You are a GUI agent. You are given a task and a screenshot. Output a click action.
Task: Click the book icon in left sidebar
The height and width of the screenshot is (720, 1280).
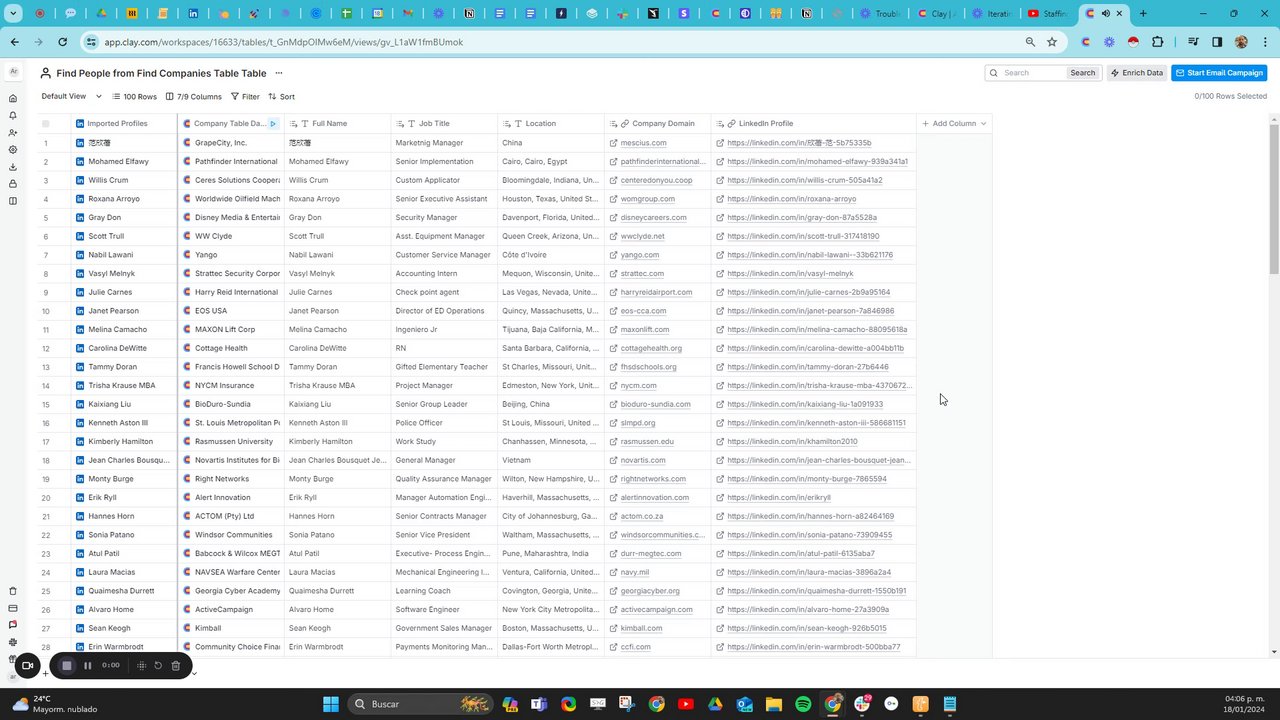13,201
